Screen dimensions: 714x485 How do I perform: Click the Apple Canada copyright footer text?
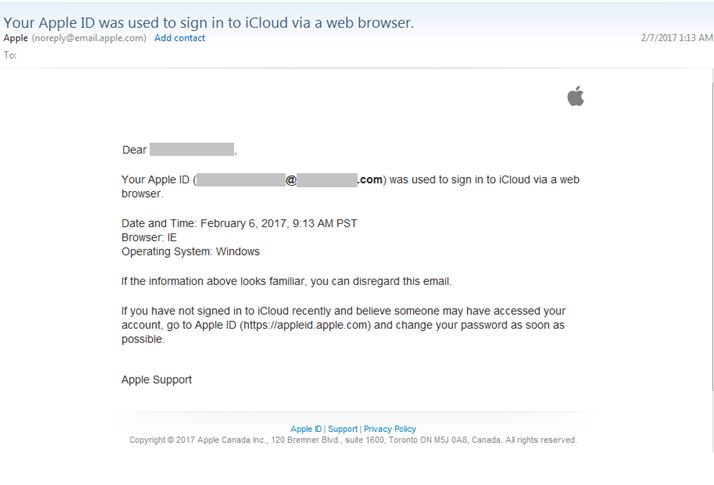coord(353,440)
